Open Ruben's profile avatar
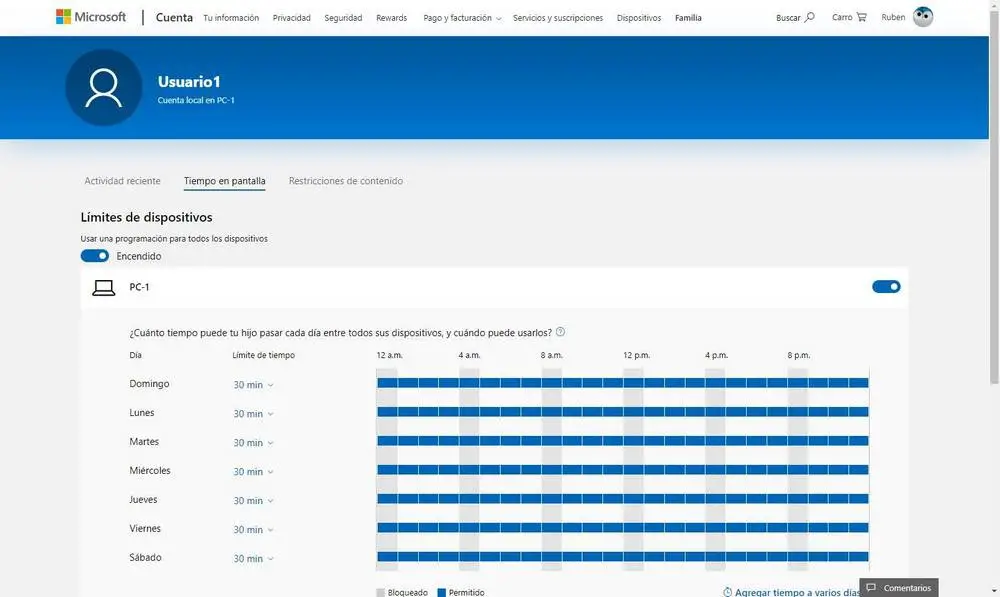The image size is (1000, 597). tap(923, 17)
